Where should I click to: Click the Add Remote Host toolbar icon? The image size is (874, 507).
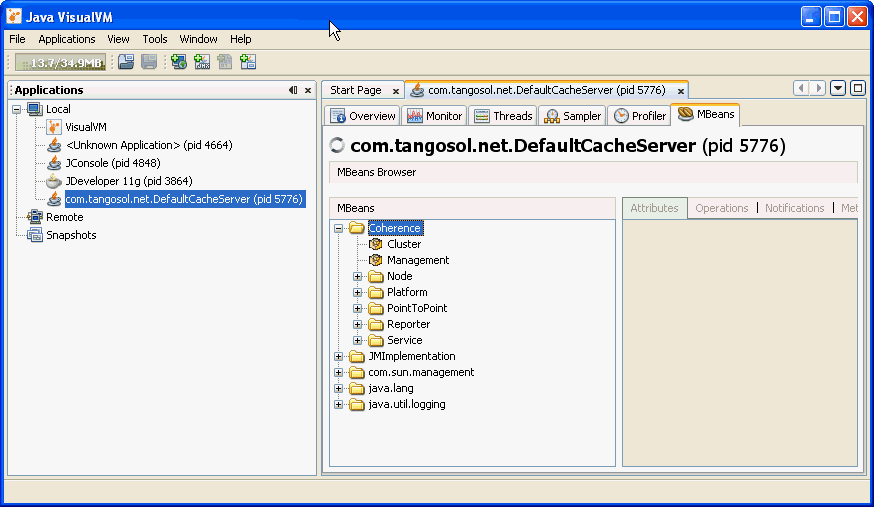pyautogui.click(x=179, y=62)
